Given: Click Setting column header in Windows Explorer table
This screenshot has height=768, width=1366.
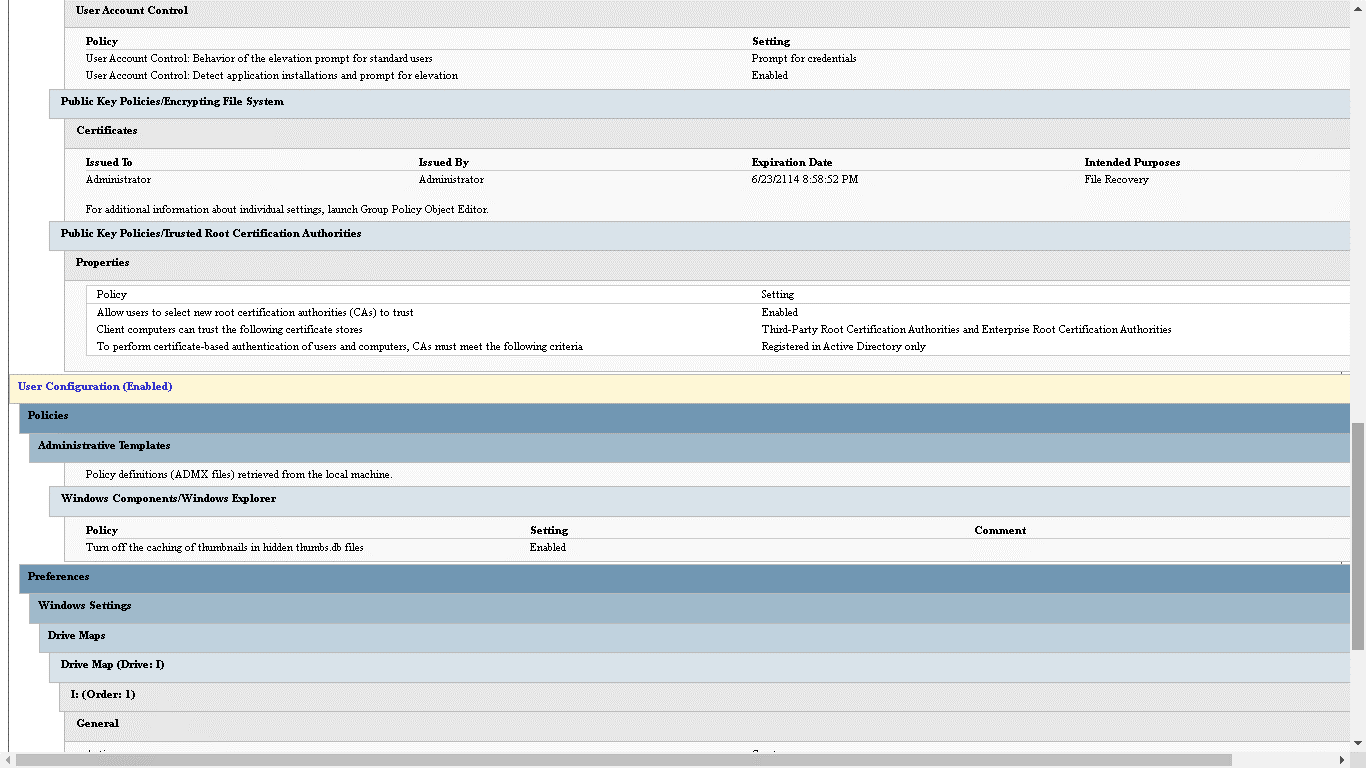Looking at the screenshot, I should pyautogui.click(x=549, y=531).
